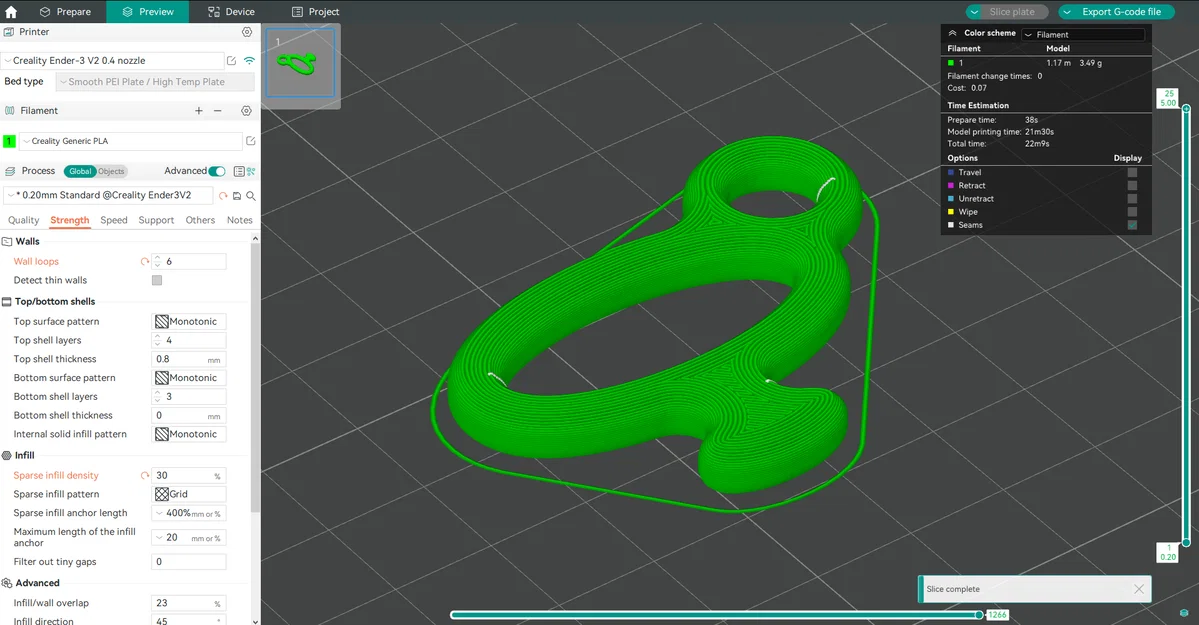Open the process settings list icon
1199x625 pixels.
point(239,171)
